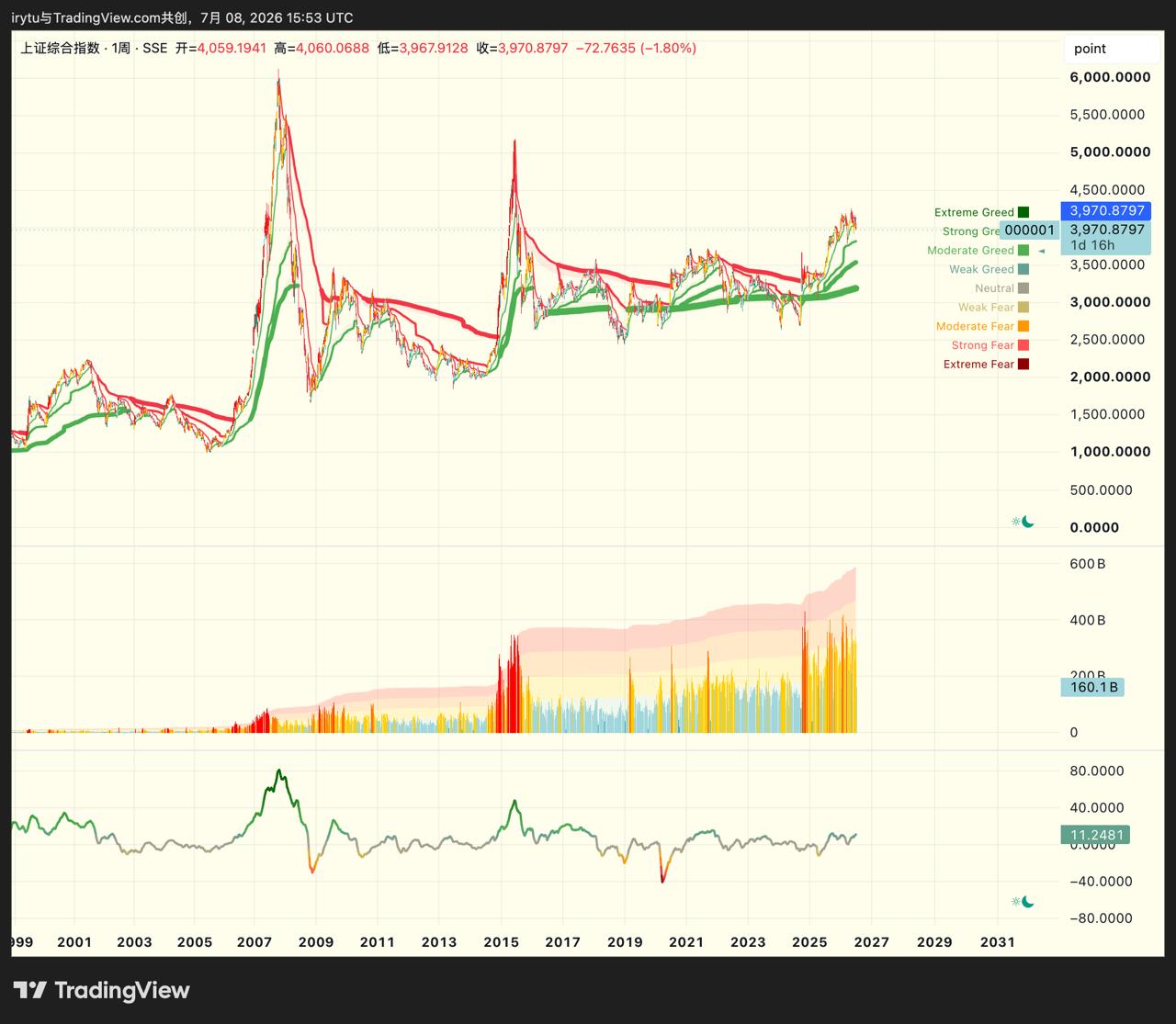Click the 160.1 B volume label

point(1092,687)
